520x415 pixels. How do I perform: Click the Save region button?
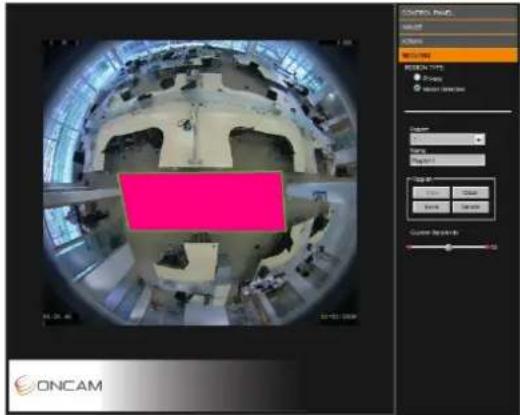click(431, 207)
